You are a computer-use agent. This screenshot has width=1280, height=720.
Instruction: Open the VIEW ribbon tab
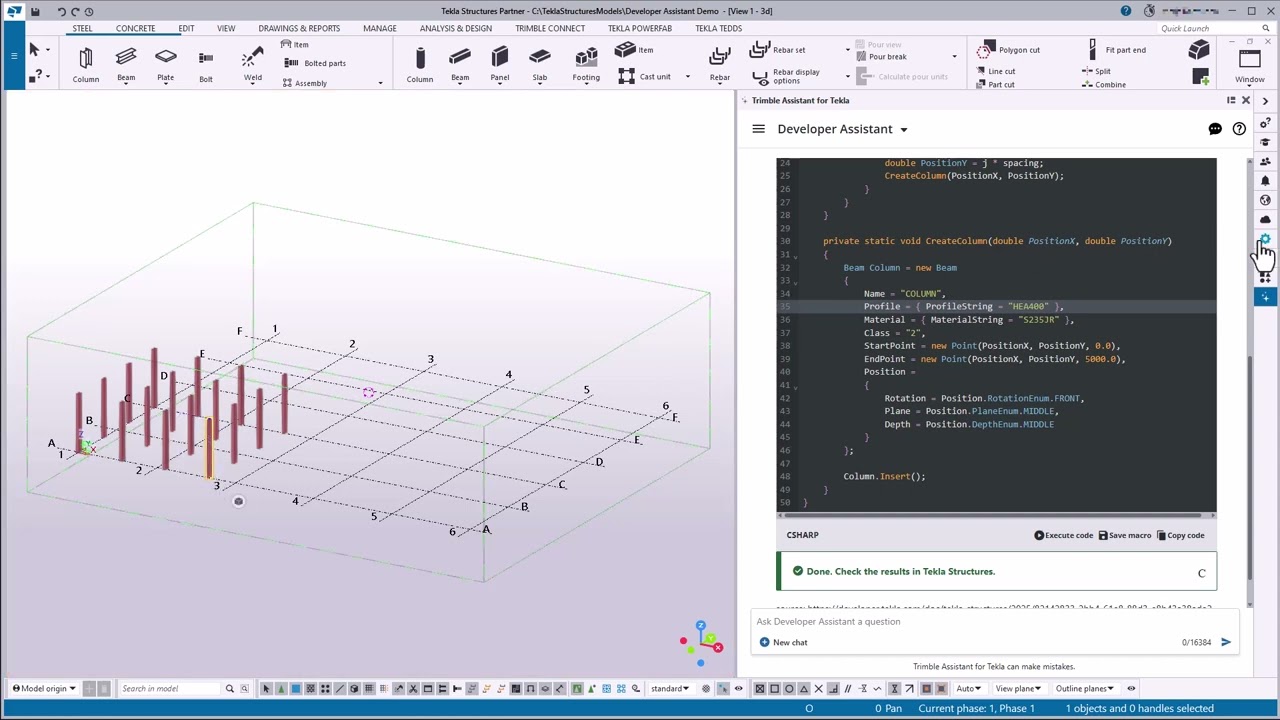(x=226, y=28)
